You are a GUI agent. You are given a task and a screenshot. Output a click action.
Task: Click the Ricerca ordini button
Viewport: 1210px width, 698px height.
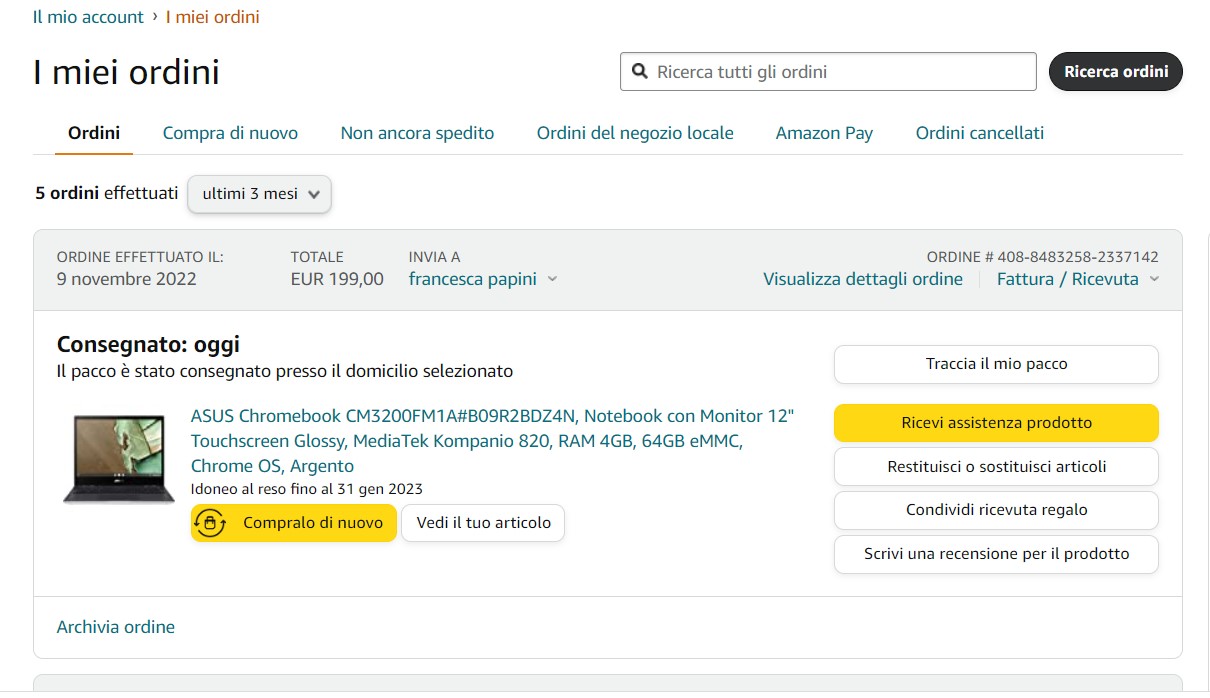(x=1116, y=72)
